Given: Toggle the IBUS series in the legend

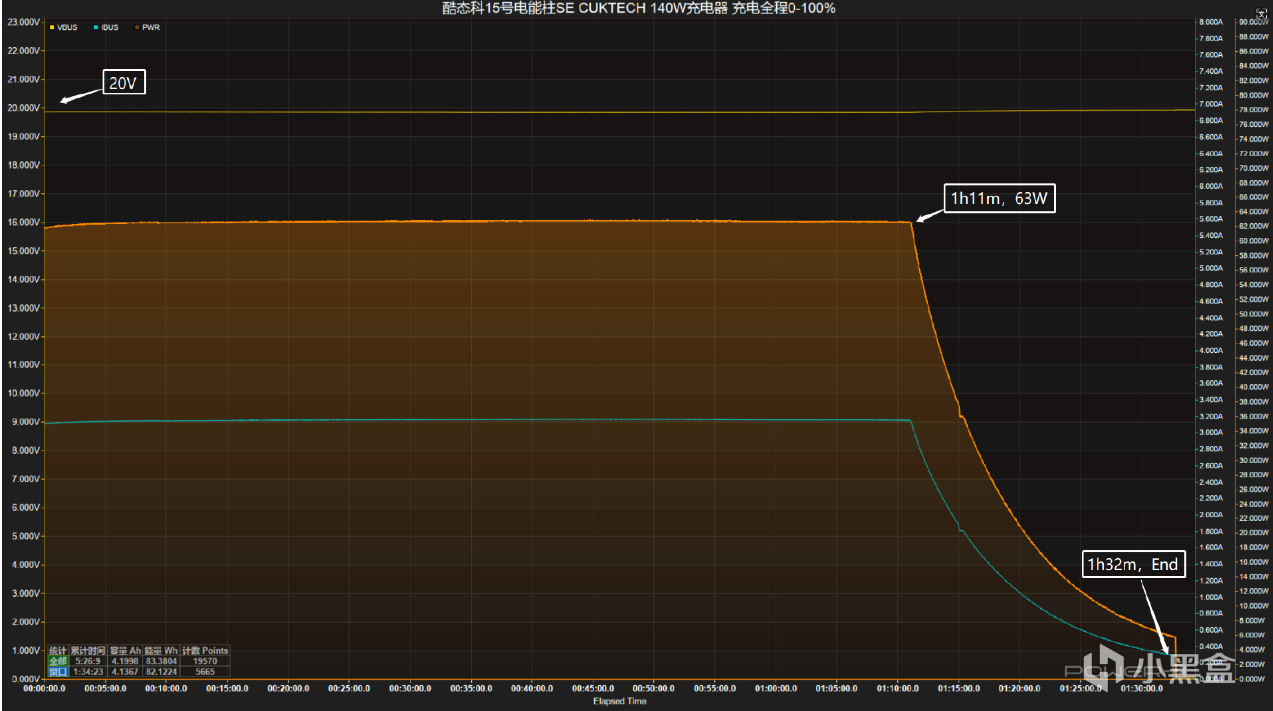Looking at the screenshot, I should (x=104, y=27).
